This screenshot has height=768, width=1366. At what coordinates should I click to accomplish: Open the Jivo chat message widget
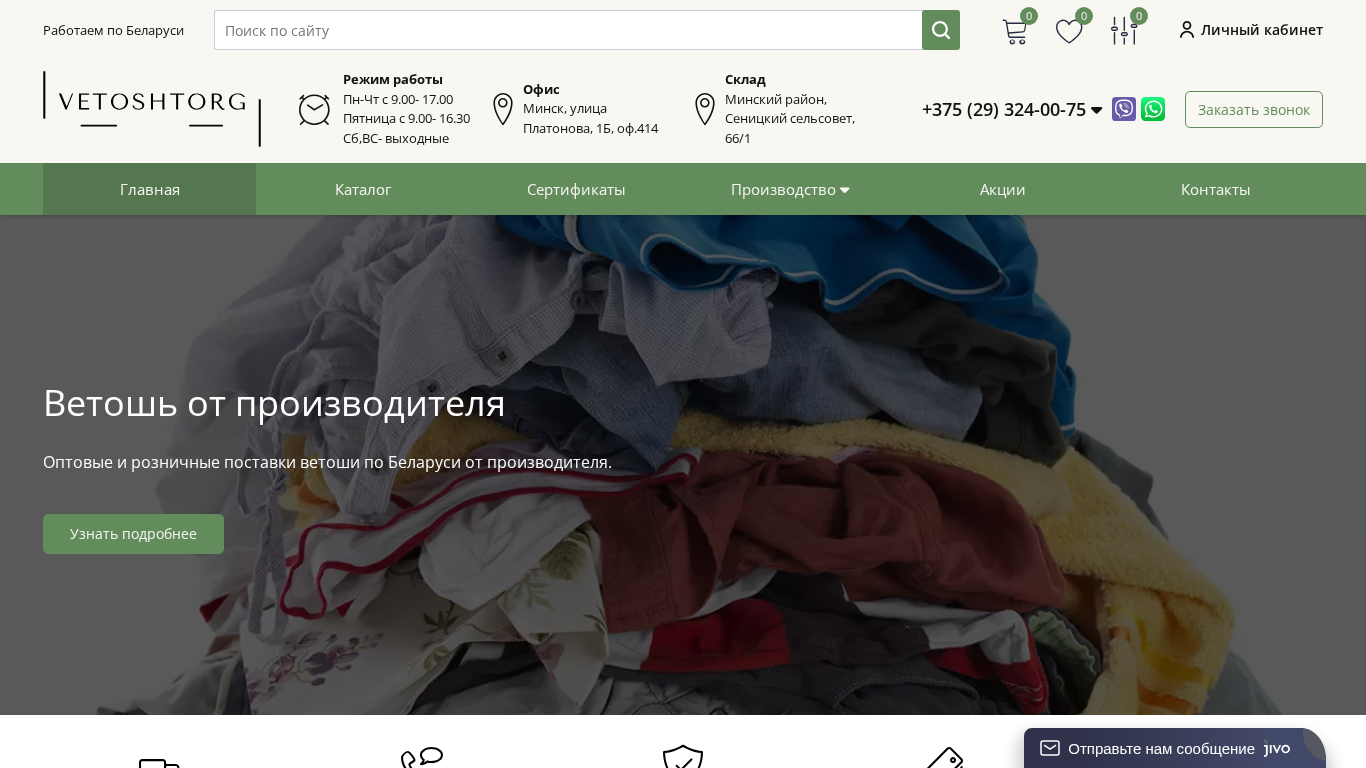pyautogui.click(x=1160, y=748)
